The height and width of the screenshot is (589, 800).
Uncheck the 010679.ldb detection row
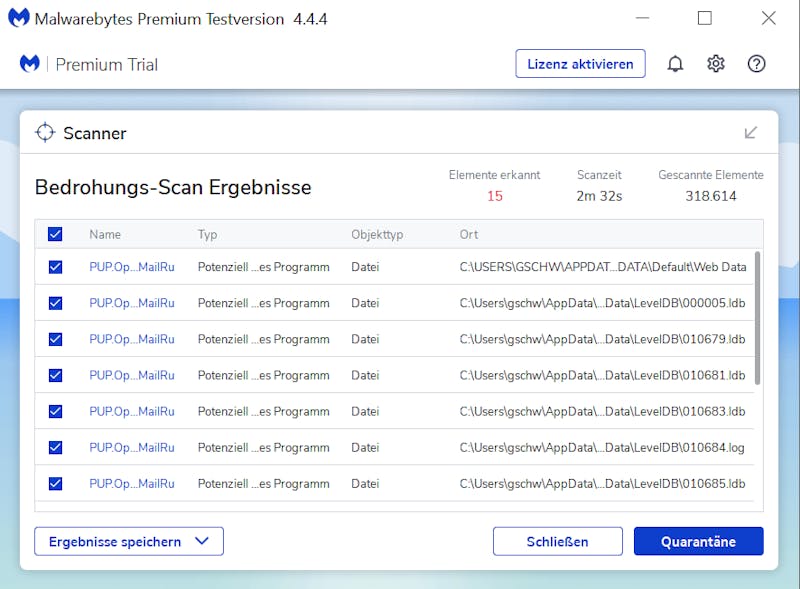coord(55,339)
